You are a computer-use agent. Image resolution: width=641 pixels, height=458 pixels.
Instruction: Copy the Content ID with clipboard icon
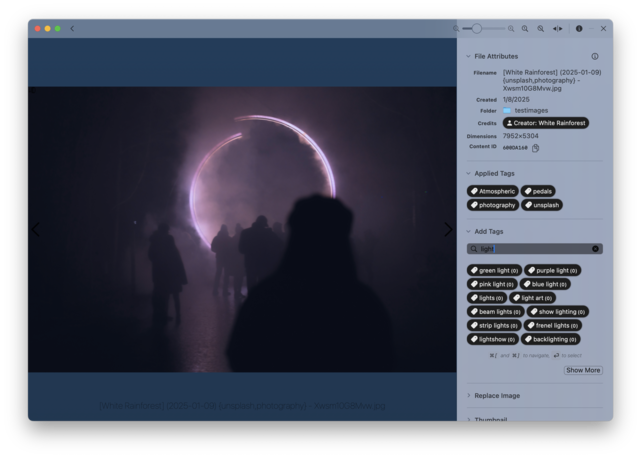[536, 148]
